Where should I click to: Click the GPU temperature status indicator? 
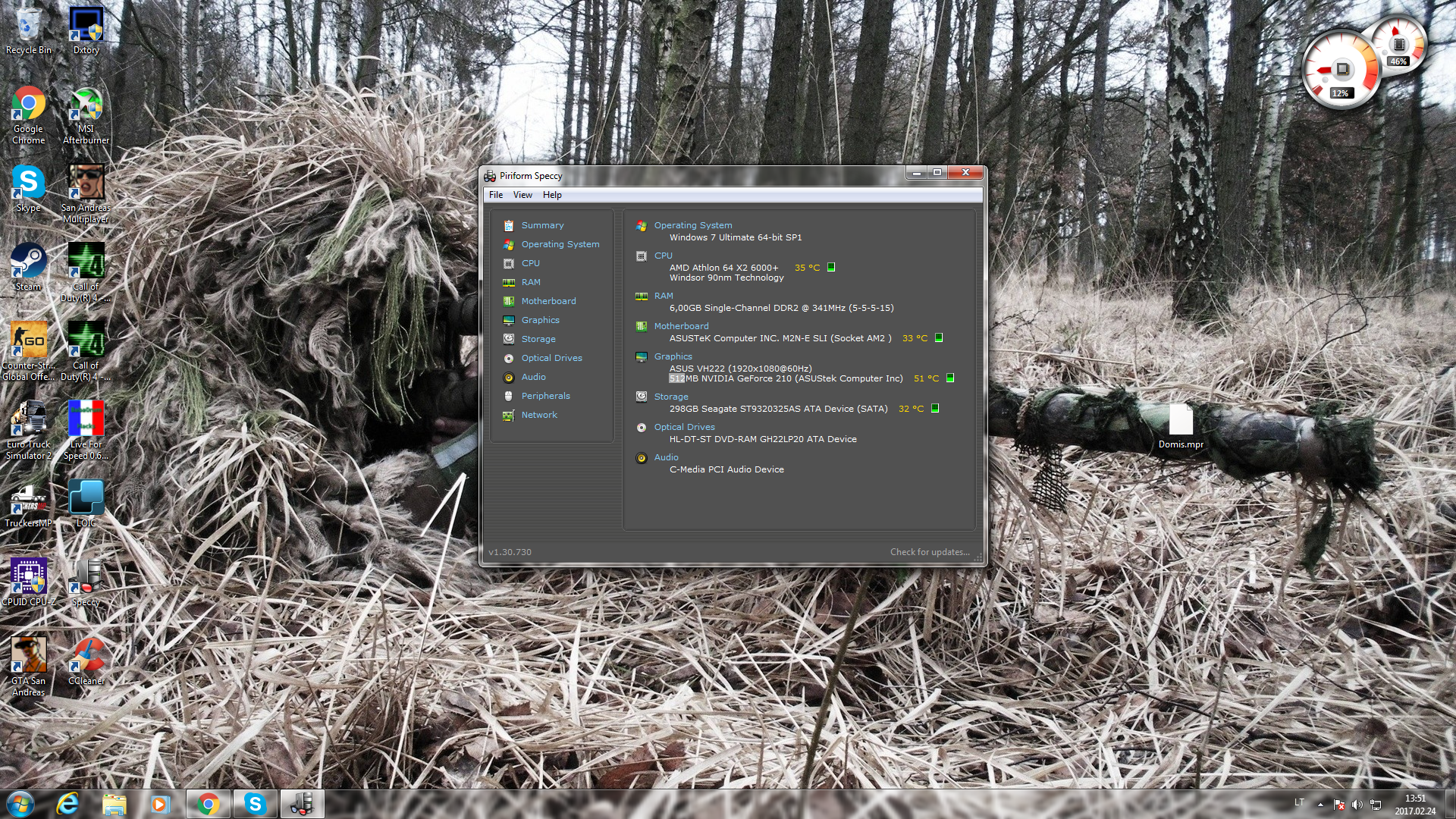coord(950,378)
